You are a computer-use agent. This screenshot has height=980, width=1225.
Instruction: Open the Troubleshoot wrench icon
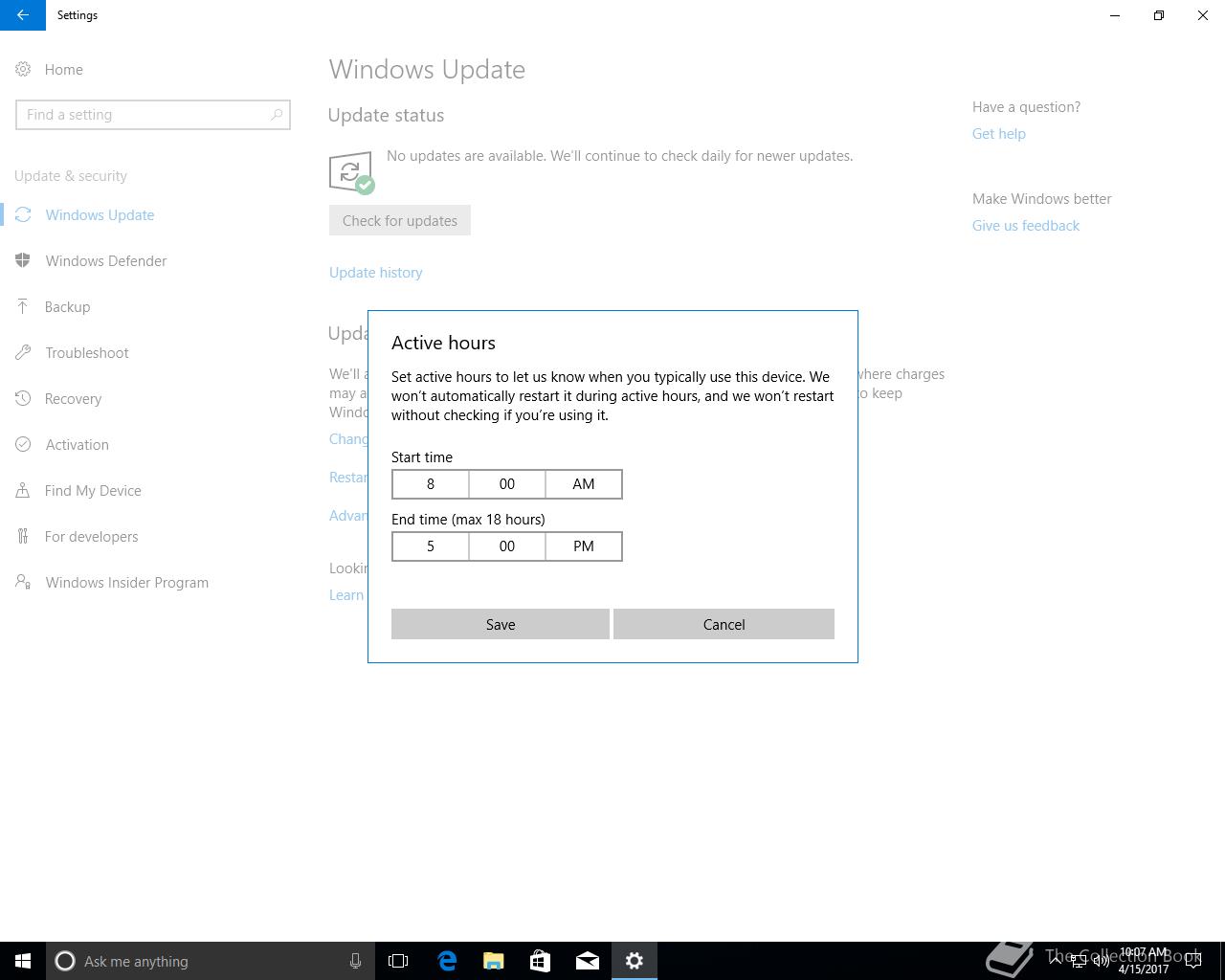coord(23,352)
